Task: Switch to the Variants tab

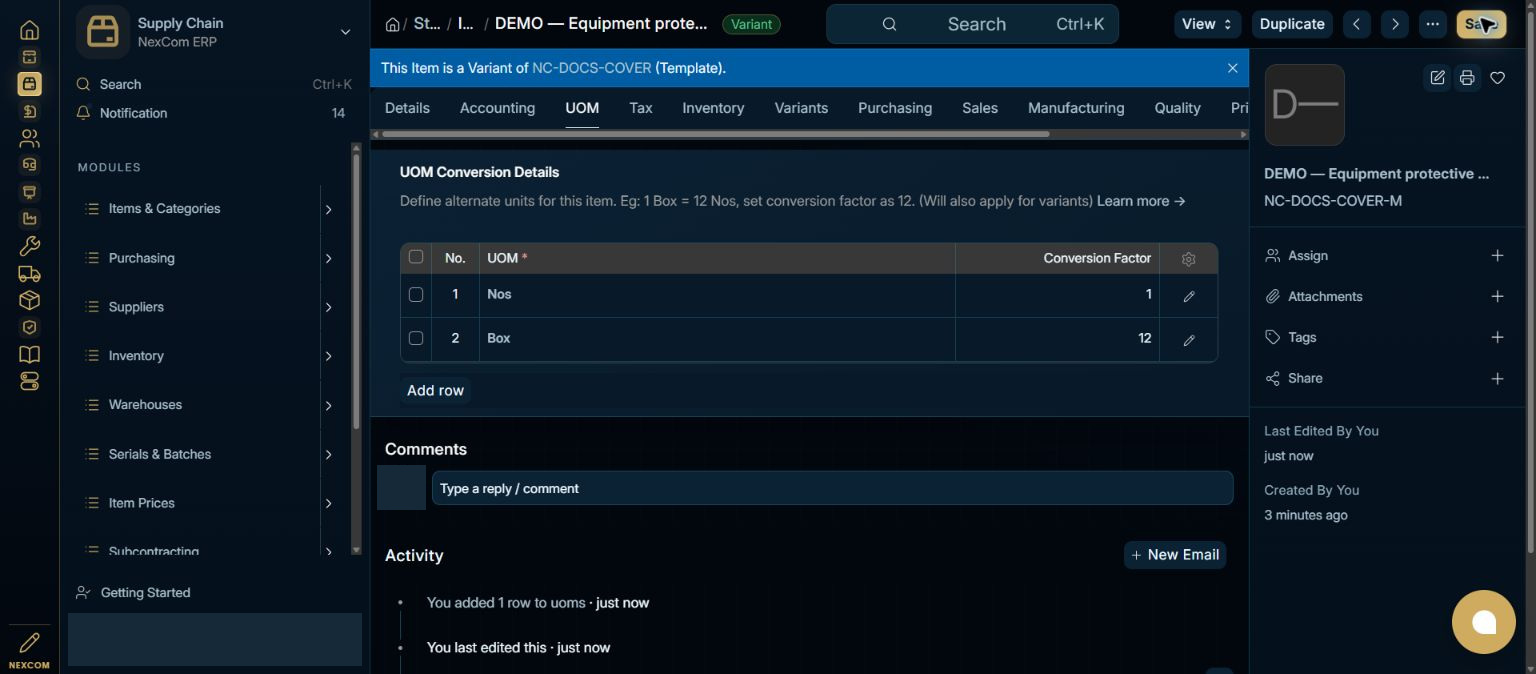Action: click(x=801, y=108)
